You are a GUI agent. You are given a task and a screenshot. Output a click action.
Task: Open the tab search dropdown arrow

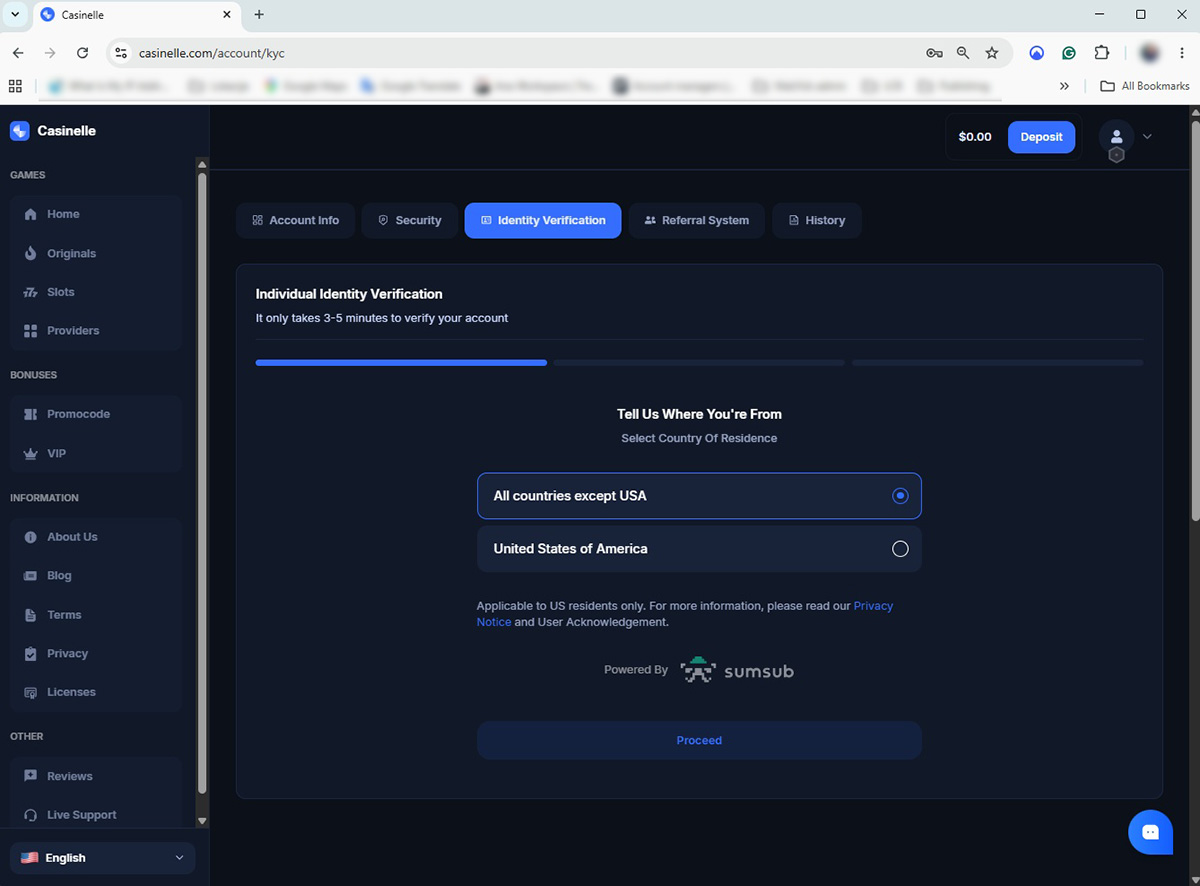click(x=15, y=15)
